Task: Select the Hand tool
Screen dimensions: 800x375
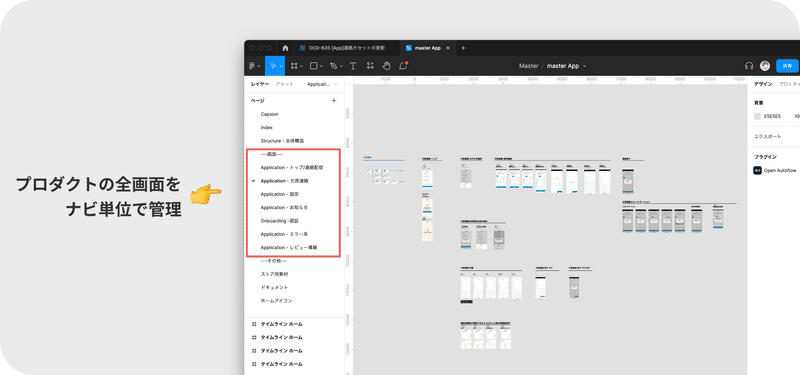Action: [387, 66]
